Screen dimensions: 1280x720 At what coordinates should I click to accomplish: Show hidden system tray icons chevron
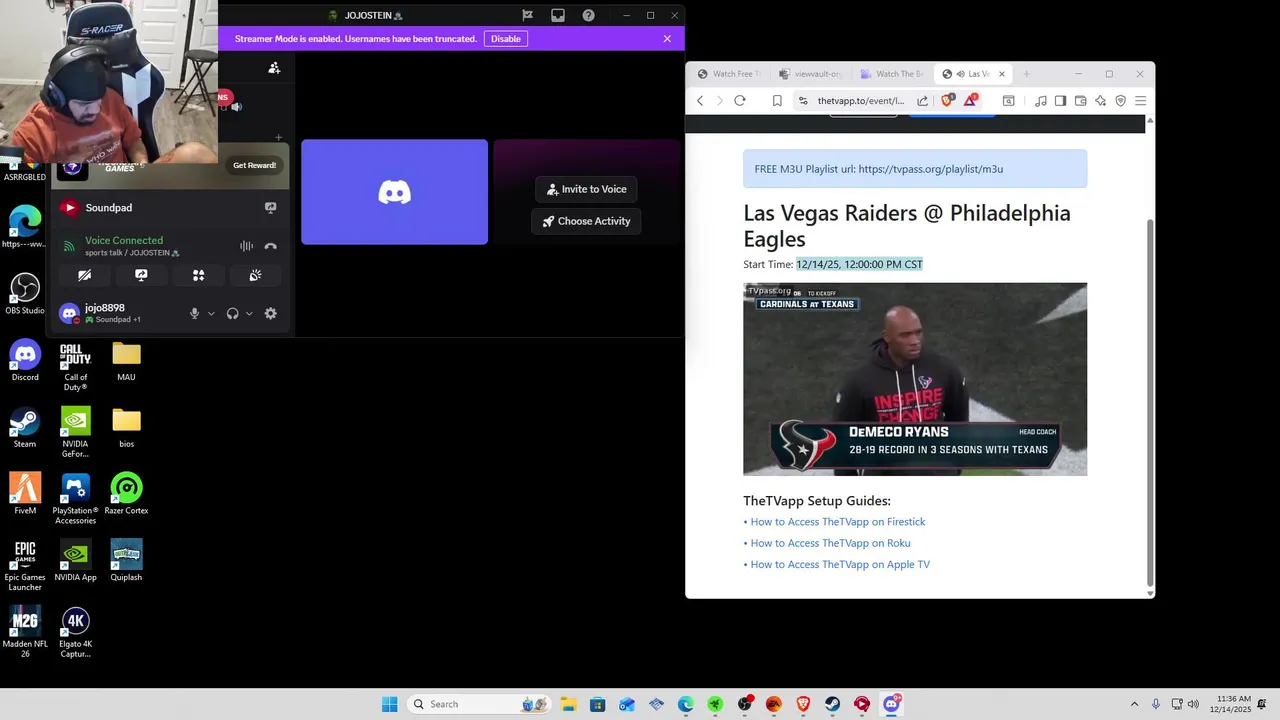1134,704
